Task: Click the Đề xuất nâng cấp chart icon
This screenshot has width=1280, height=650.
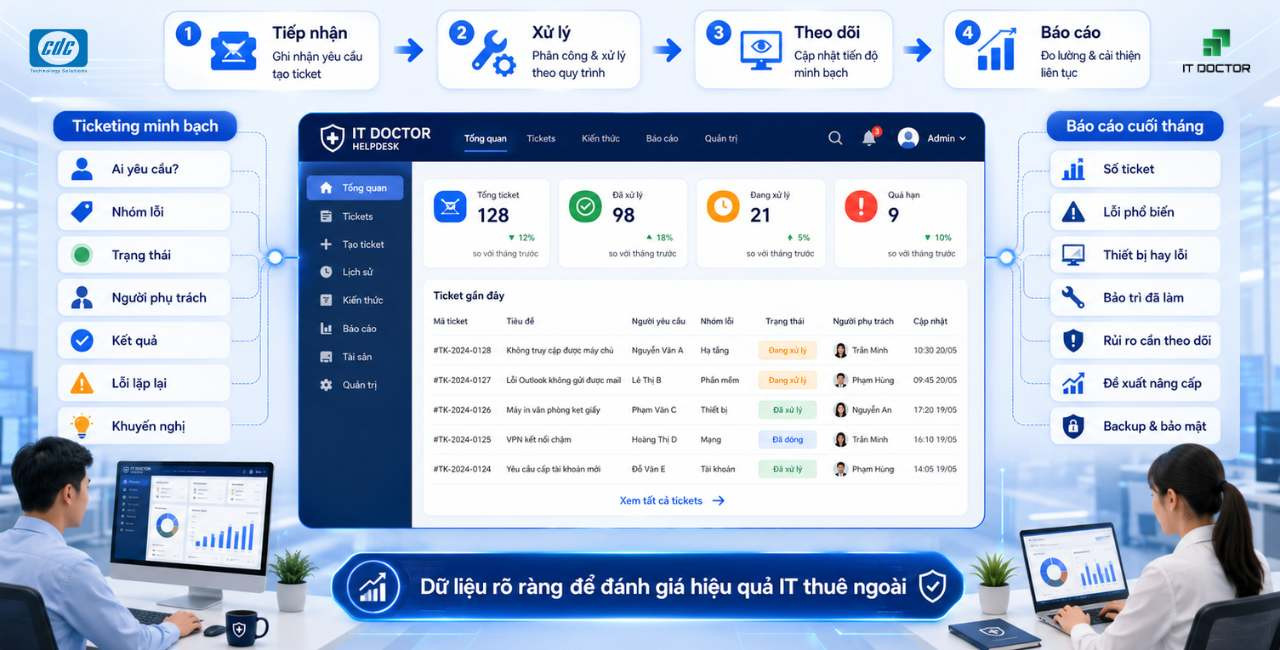Action: point(1073,383)
